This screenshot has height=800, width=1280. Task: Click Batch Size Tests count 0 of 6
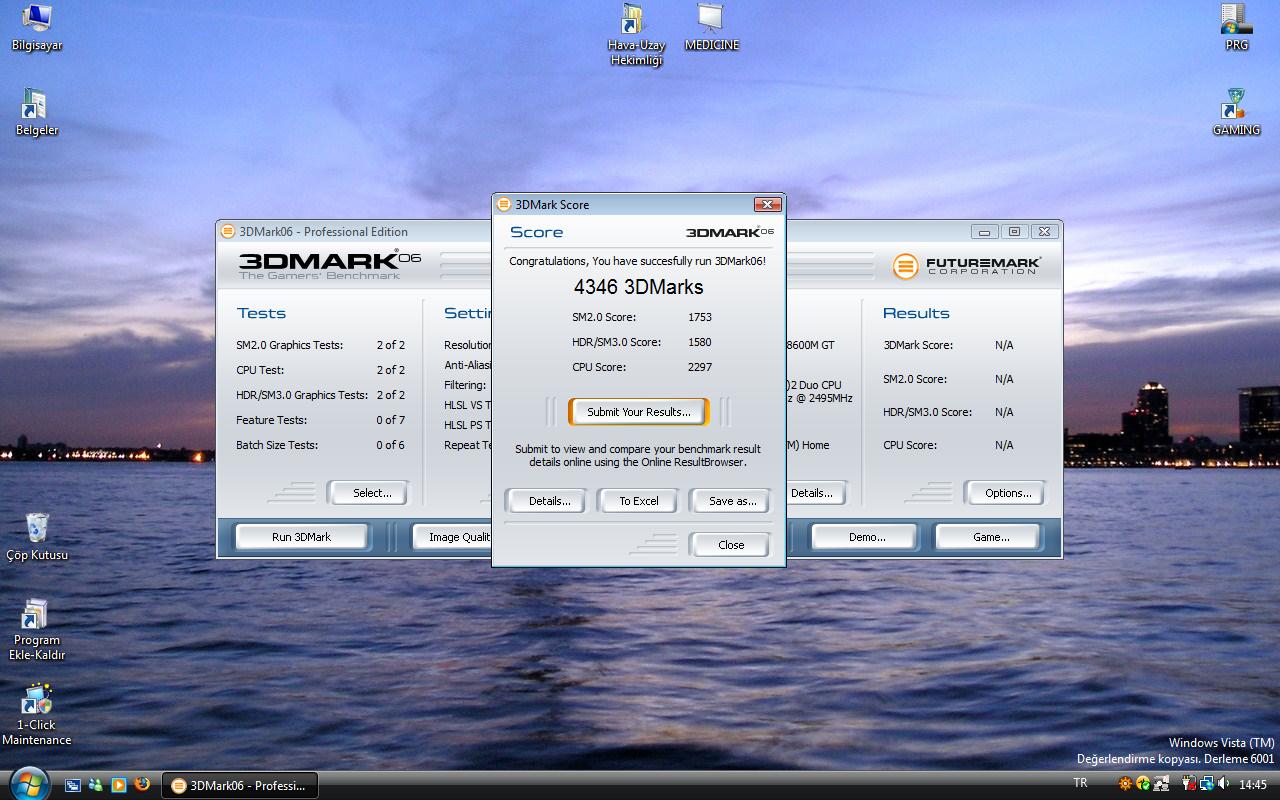tap(390, 445)
